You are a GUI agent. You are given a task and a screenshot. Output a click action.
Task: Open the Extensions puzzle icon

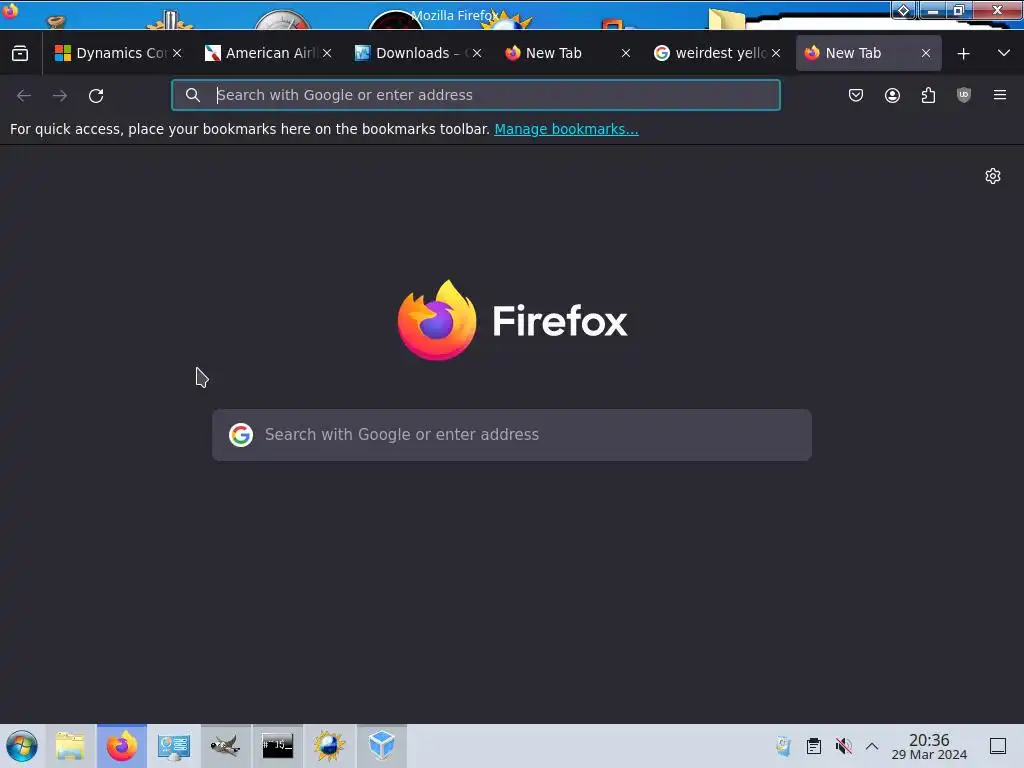coord(928,95)
